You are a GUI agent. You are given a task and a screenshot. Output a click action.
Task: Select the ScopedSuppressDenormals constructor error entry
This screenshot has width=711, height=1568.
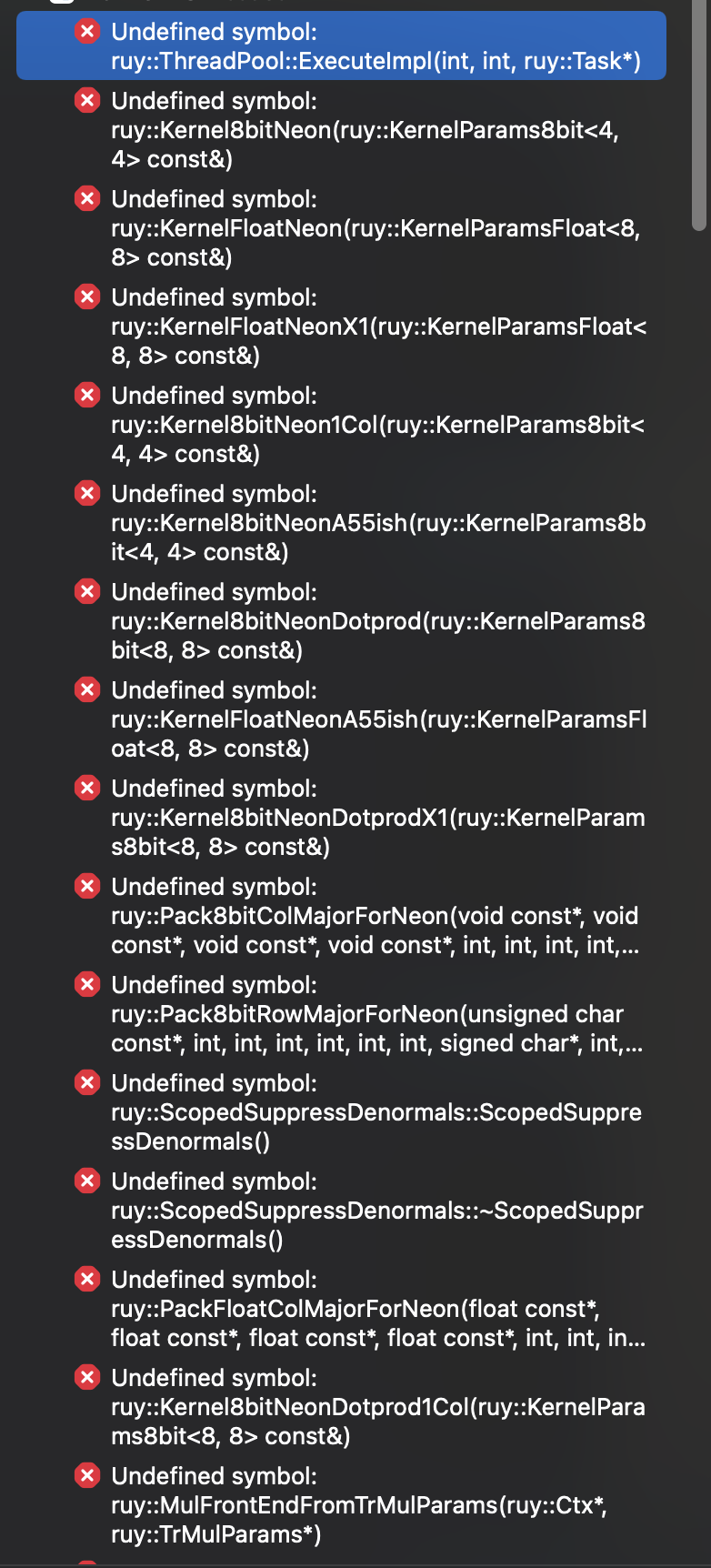point(364,1111)
